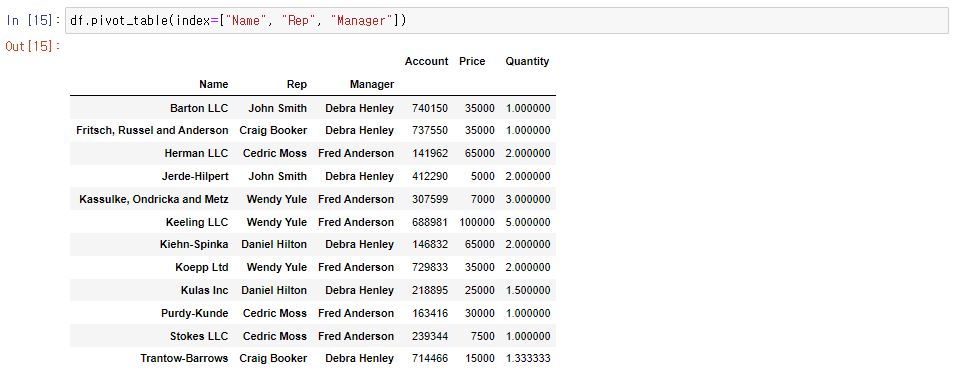956x375 pixels.
Task: Click account value 307599
Action: pyautogui.click(x=430, y=199)
